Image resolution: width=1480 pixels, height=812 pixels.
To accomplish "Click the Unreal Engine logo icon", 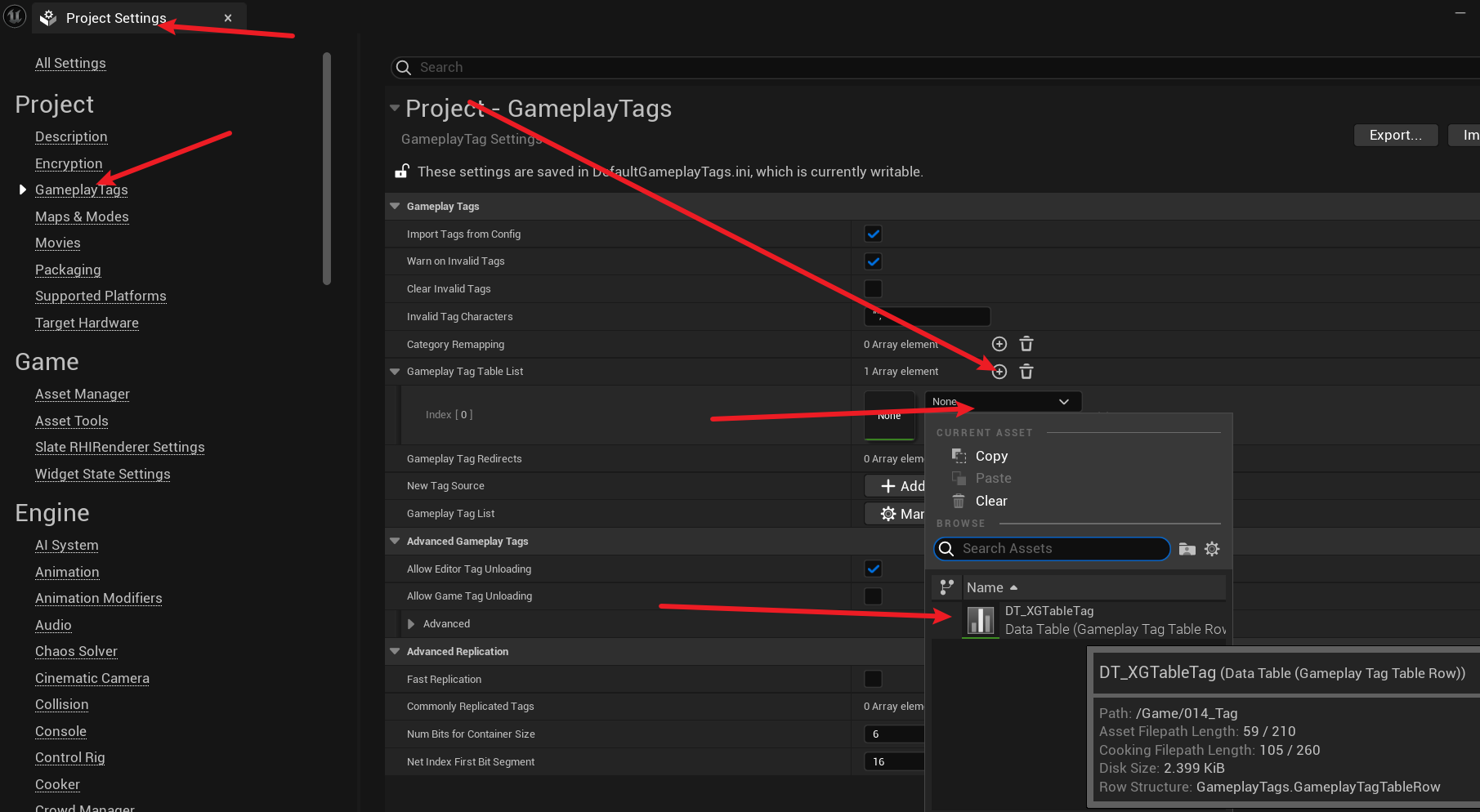I will pyautogui.click(x=15, y=16).
